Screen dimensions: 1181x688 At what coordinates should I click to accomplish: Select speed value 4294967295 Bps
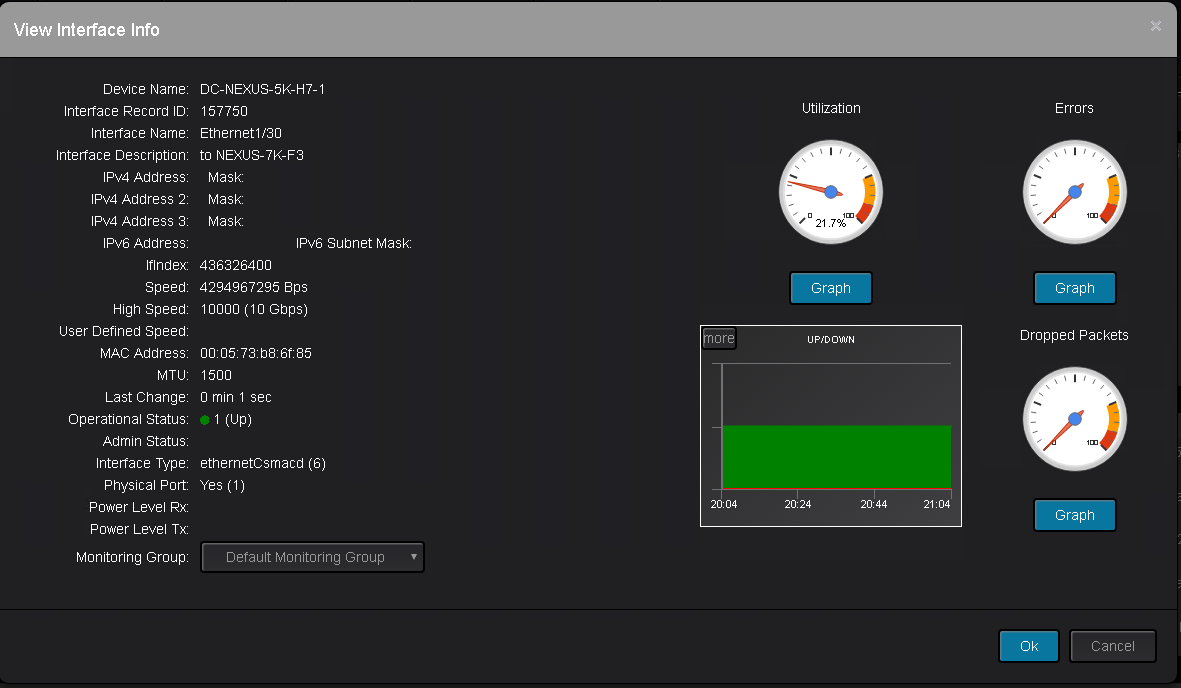[x=254, y=287]
